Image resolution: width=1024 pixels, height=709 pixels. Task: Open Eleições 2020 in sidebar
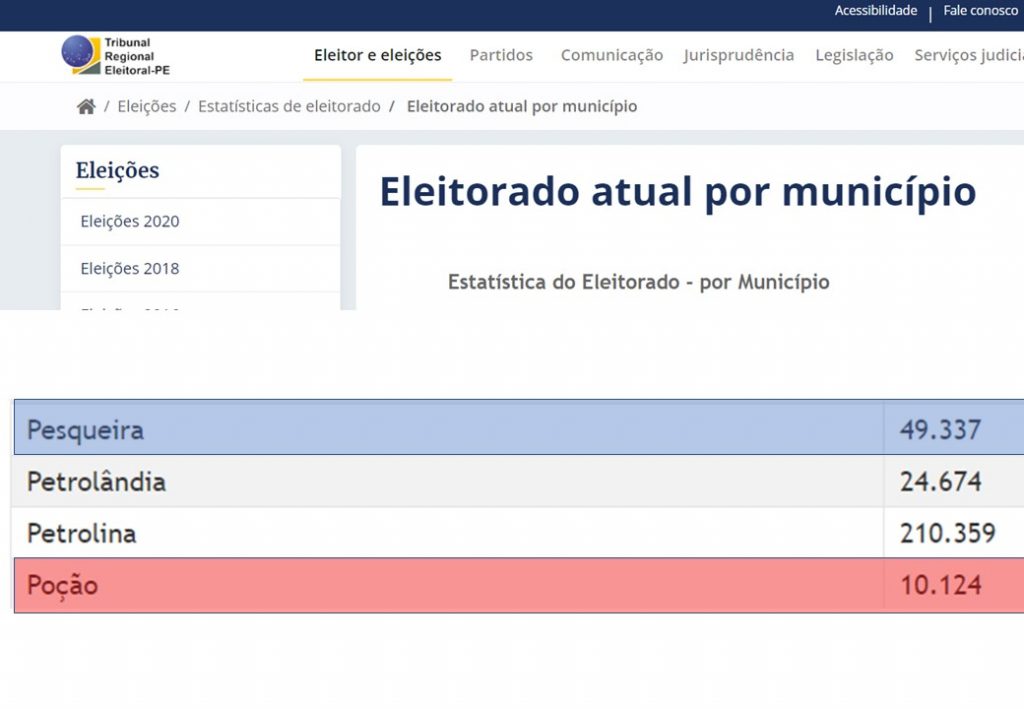(130, 222)
